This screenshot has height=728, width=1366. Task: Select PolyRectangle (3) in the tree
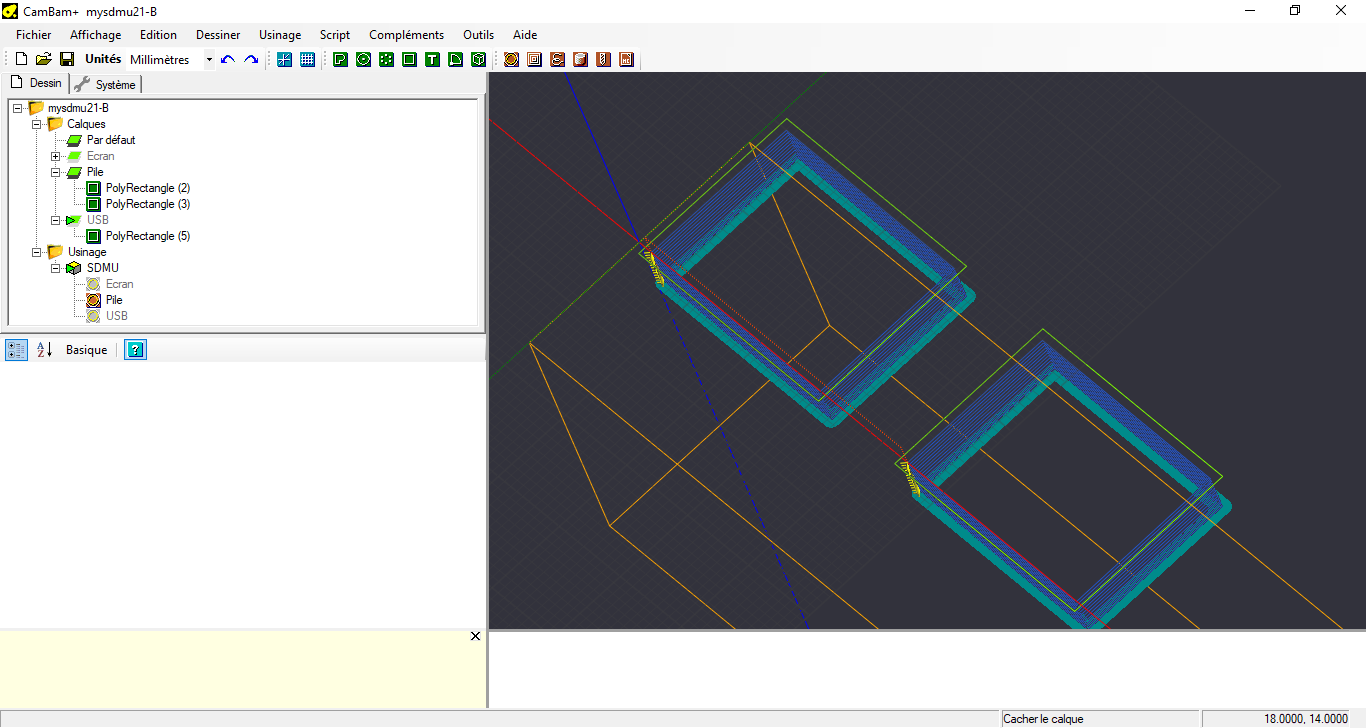(148, 204)
